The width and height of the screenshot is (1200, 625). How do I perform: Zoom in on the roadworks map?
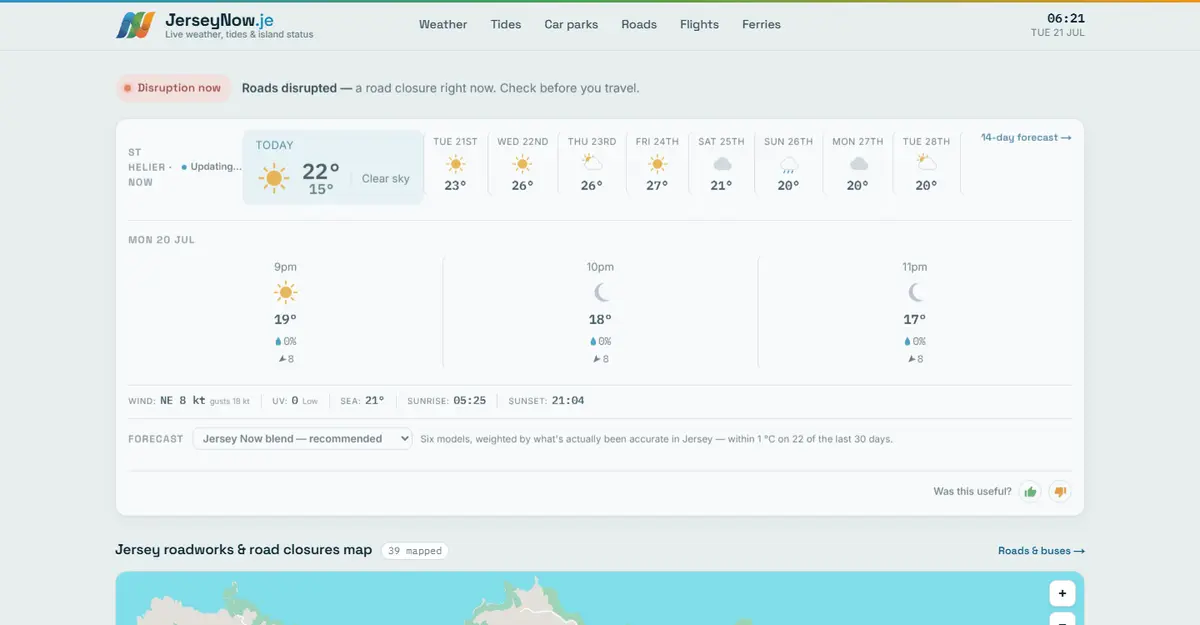click(1062, 594)
